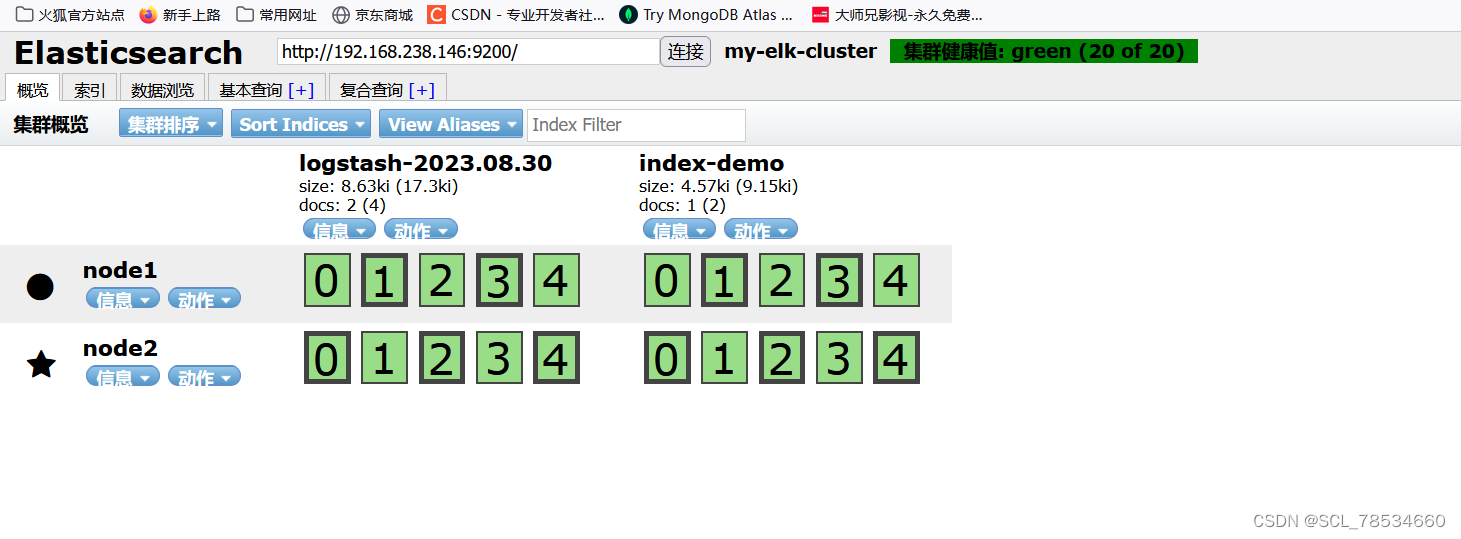Screen dimensions: 1461x539
Task: Select index-demo shard 3 on node1
Action: point(839,280)
